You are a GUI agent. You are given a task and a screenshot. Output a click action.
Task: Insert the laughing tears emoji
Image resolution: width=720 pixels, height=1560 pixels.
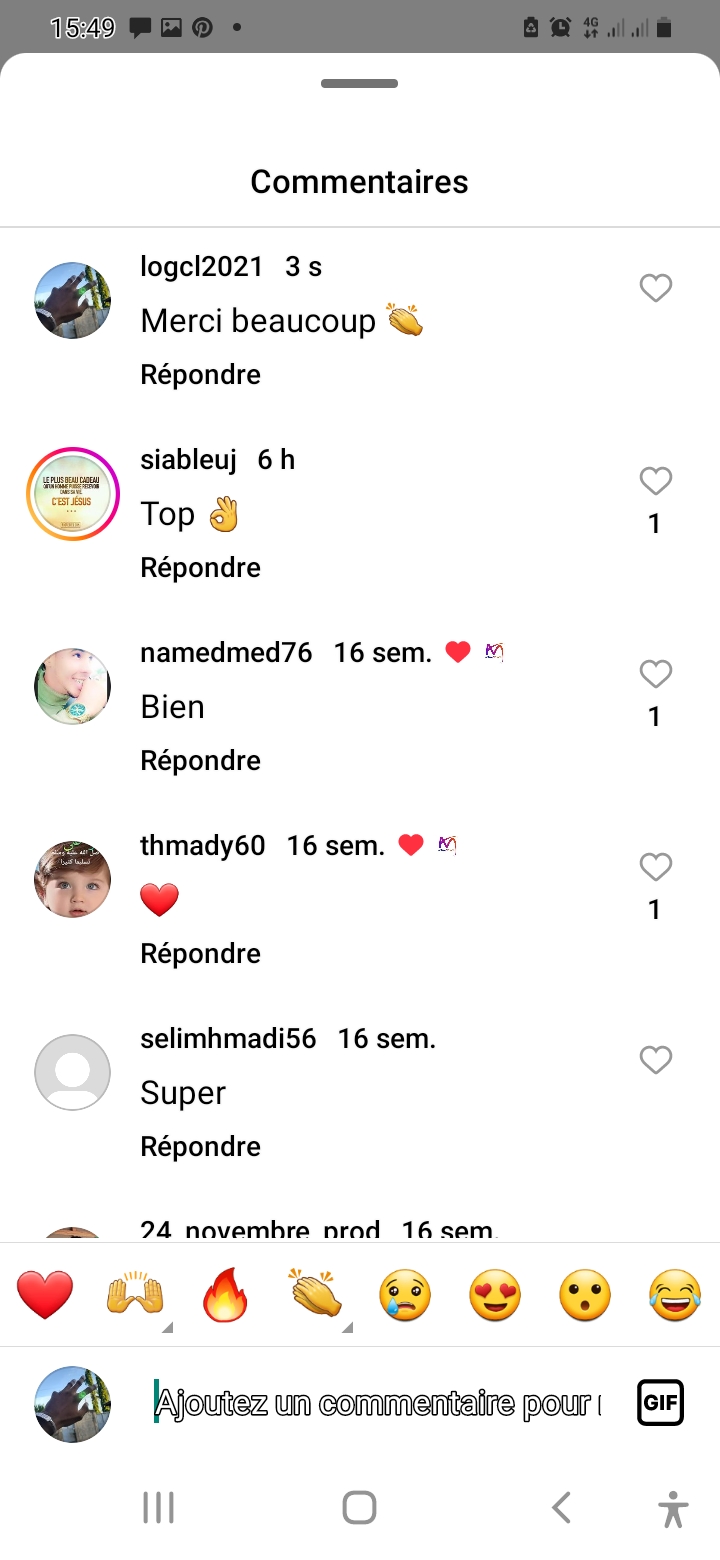tap(675, 1296)
